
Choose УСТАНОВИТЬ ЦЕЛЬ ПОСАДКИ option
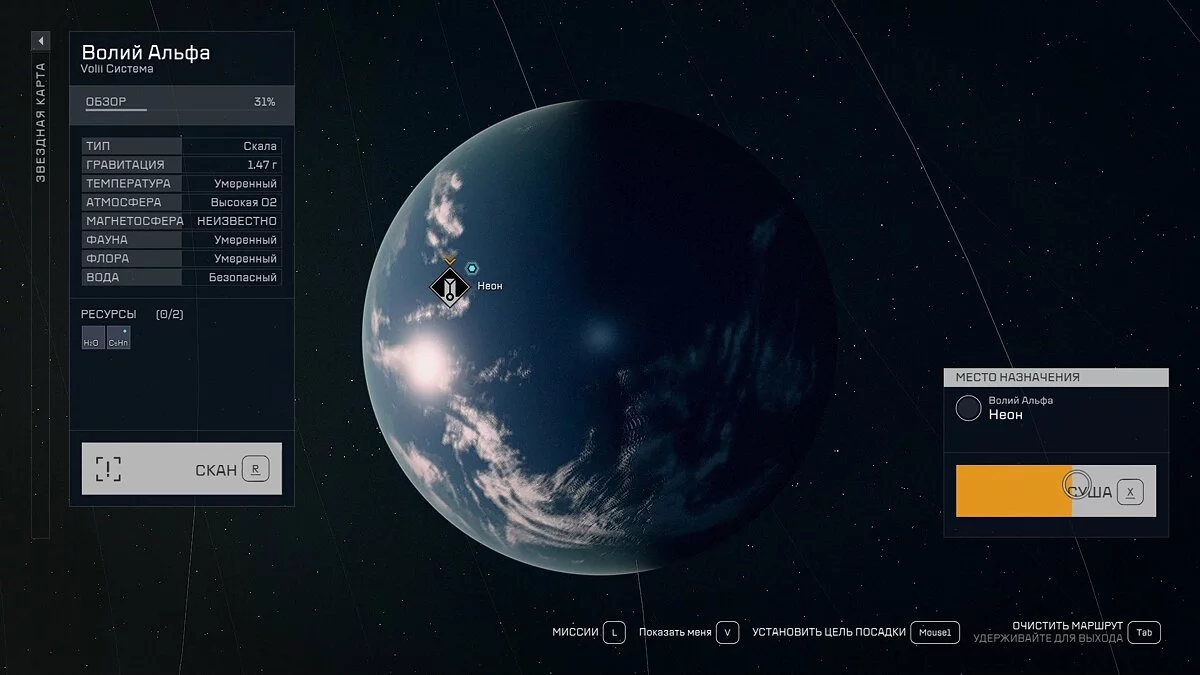pos(829,632)
